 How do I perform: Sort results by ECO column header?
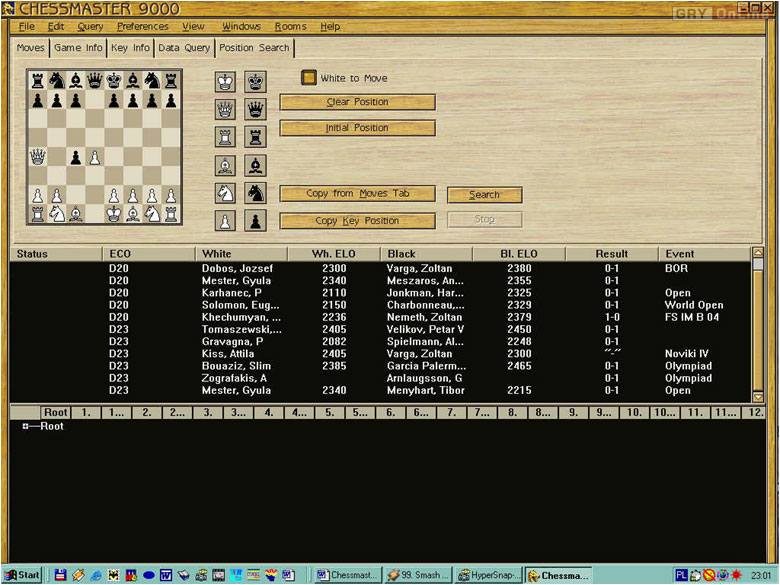point(149,254)
